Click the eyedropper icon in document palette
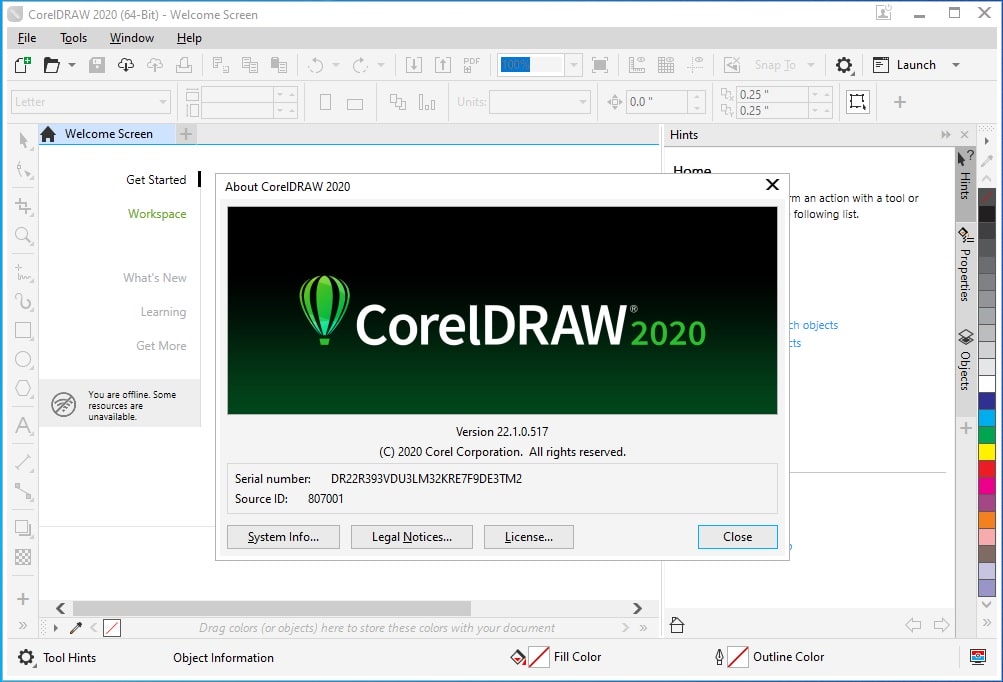 coord(75,628)
